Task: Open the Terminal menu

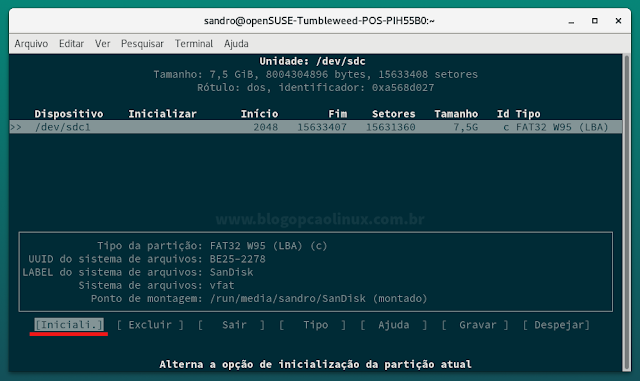Action: (194, 44)
